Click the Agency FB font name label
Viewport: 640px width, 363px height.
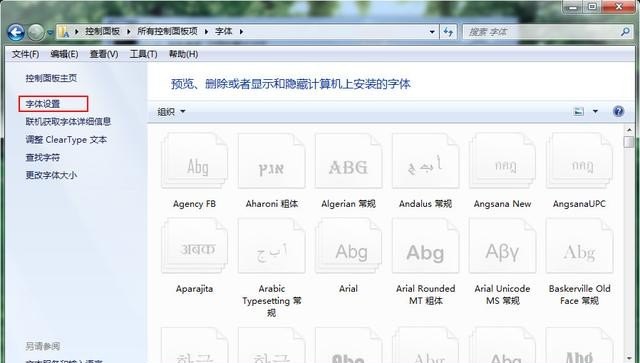194,204
